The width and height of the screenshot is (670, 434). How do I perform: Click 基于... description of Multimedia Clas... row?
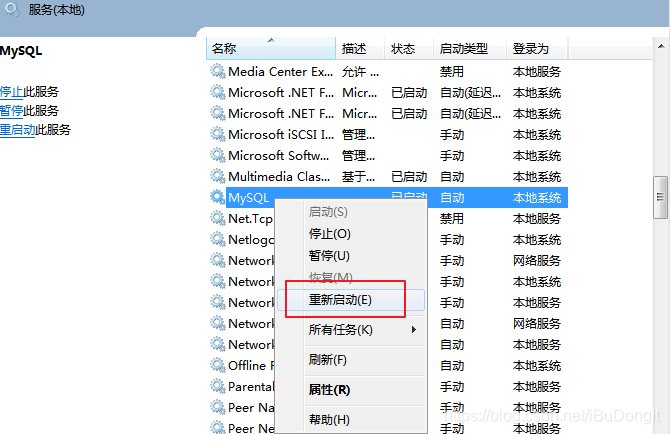coord(359,176)
